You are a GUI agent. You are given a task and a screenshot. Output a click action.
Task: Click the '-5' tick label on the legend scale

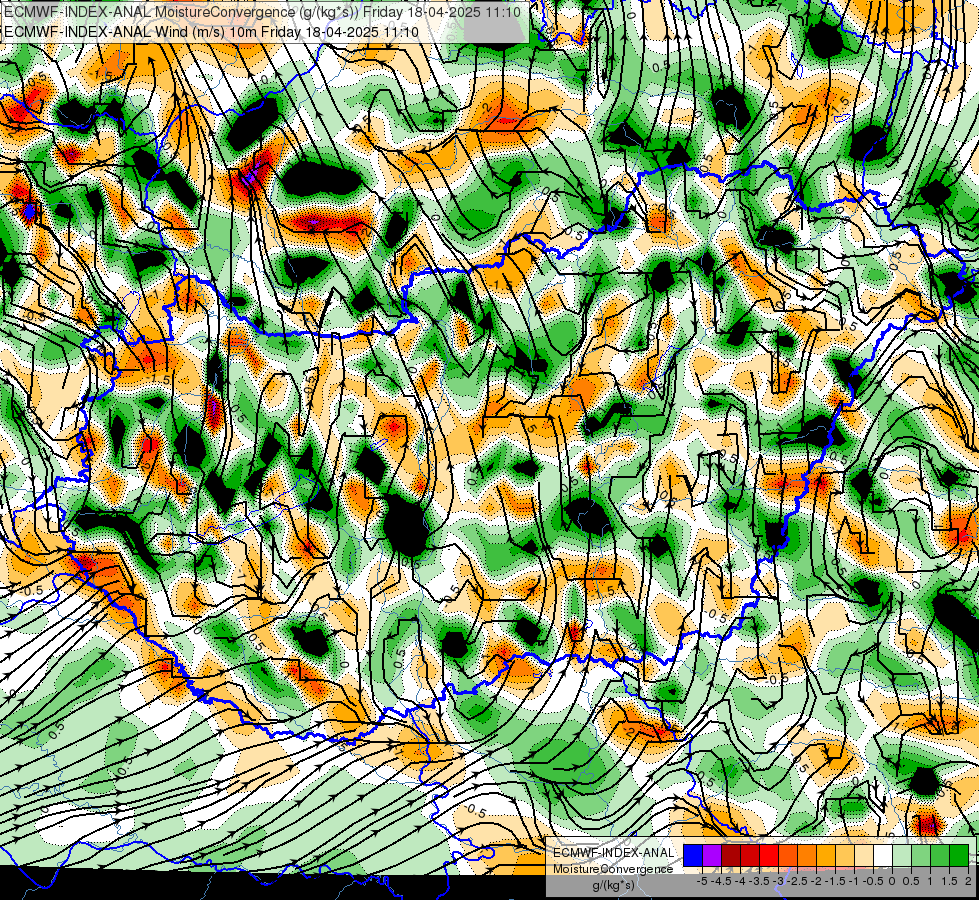[x=702, y=881]
